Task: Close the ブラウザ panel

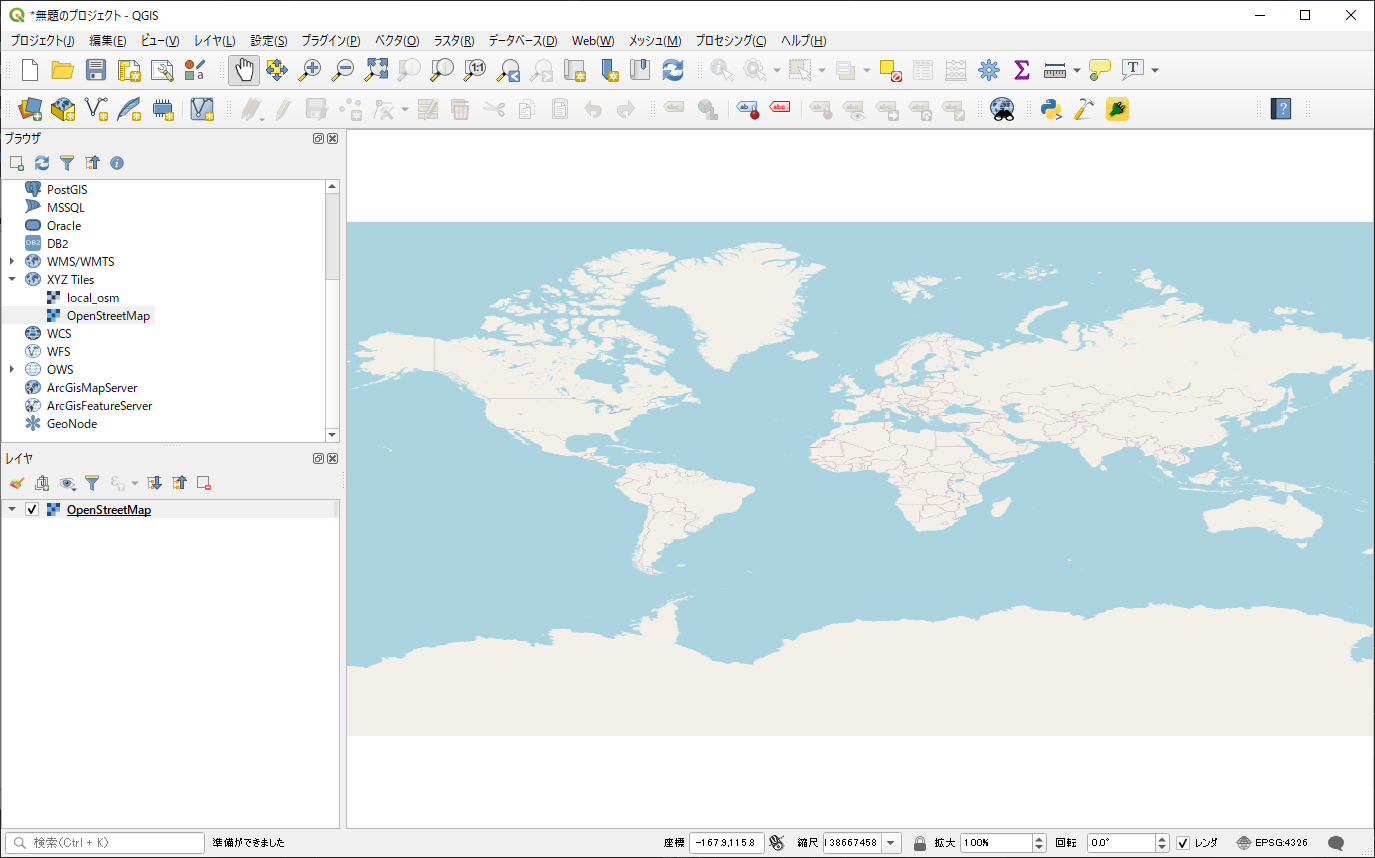Action: [333, 139]
